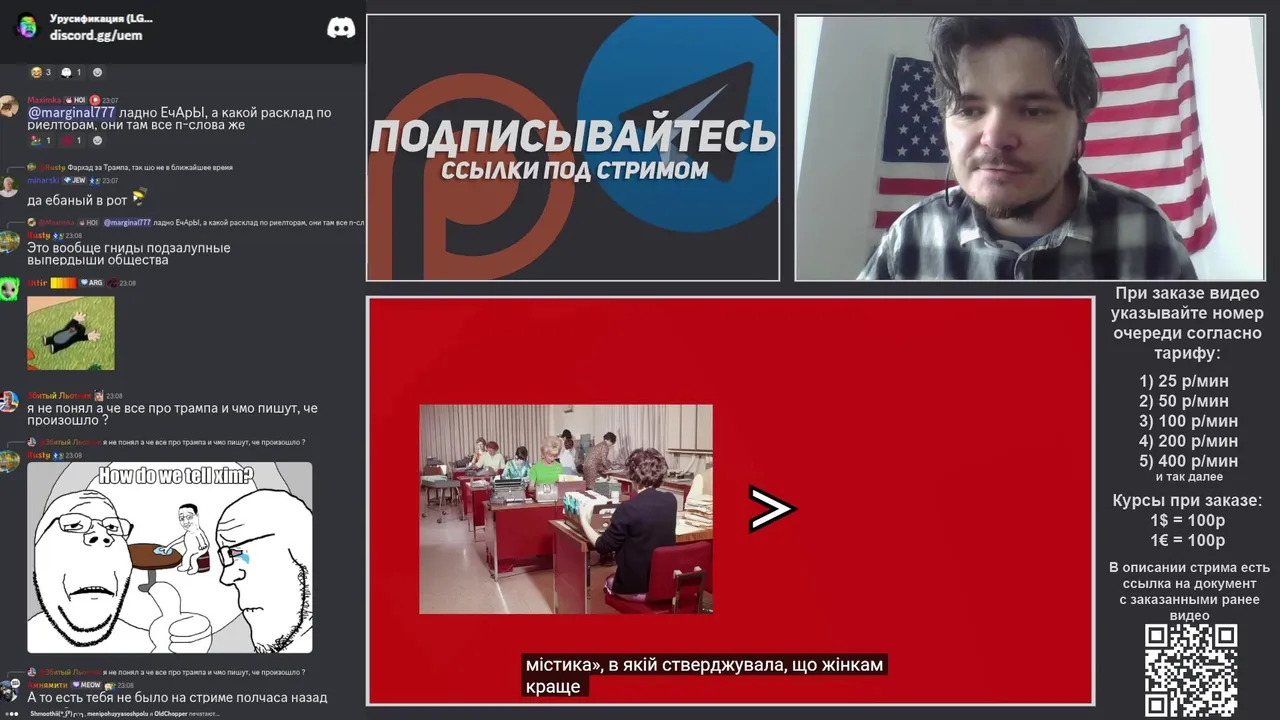This screenshot has width=1280, height=720.
Task: Open minarski's user avatar
Action: (9, 187)
